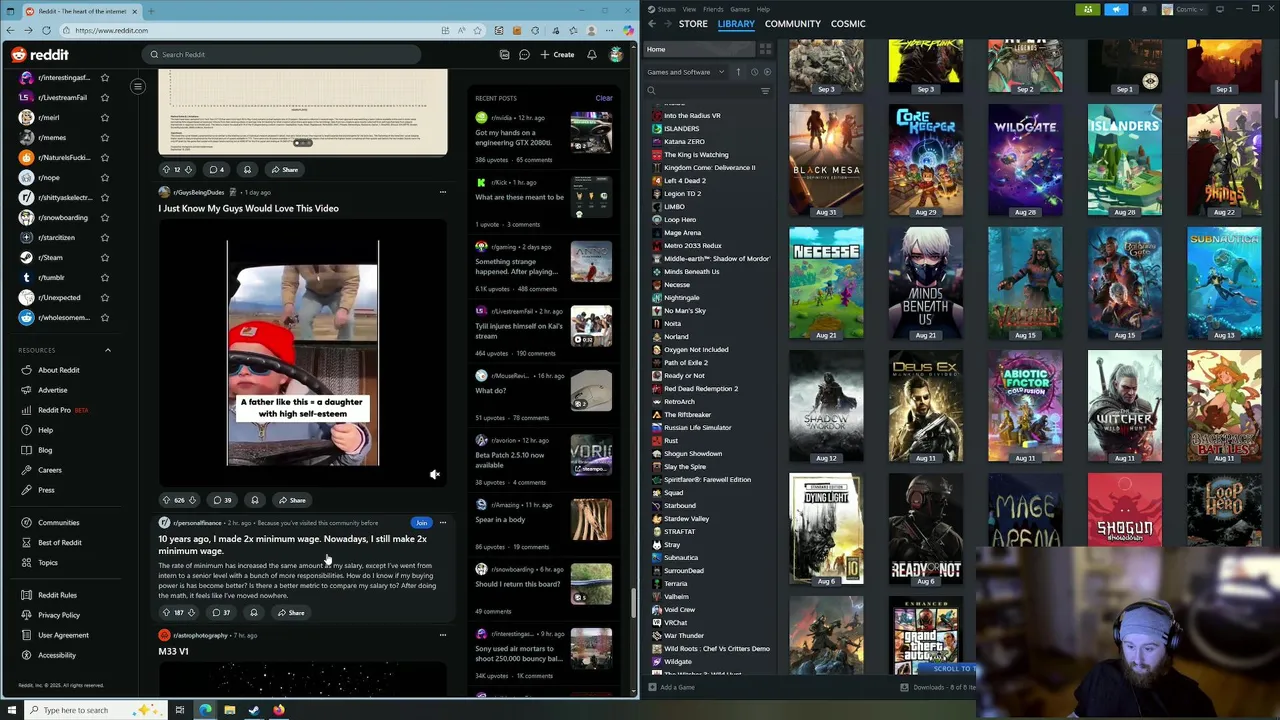Viewport: 1280px width, 720px height.
Task: Click Reddit page vertical scrollbar
Action: point(632,603)
